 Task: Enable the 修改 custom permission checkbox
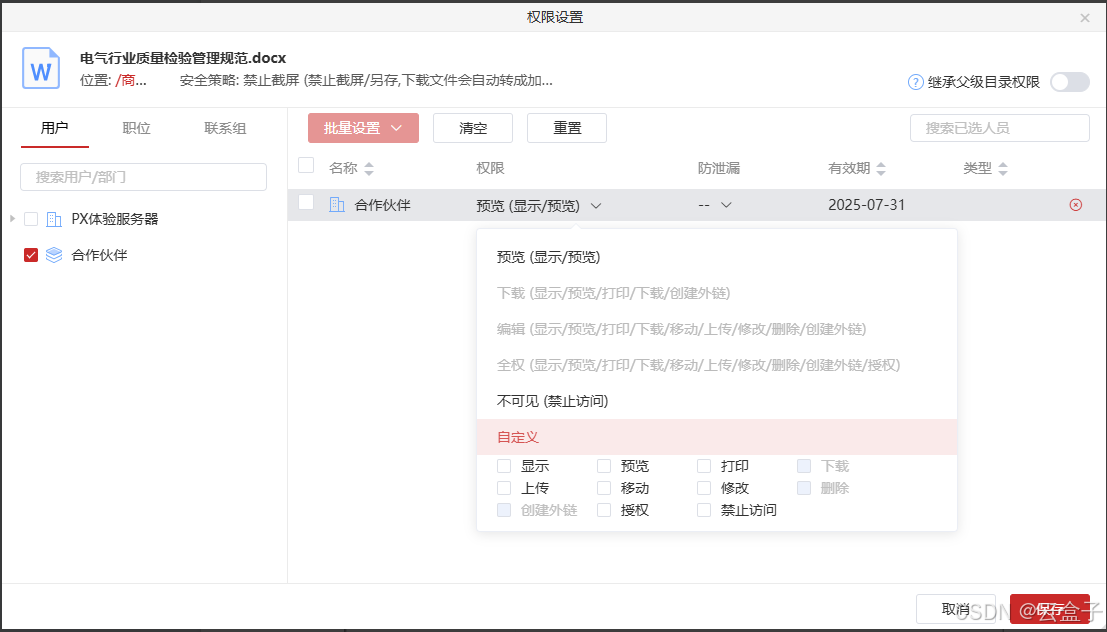pos(704,488)
